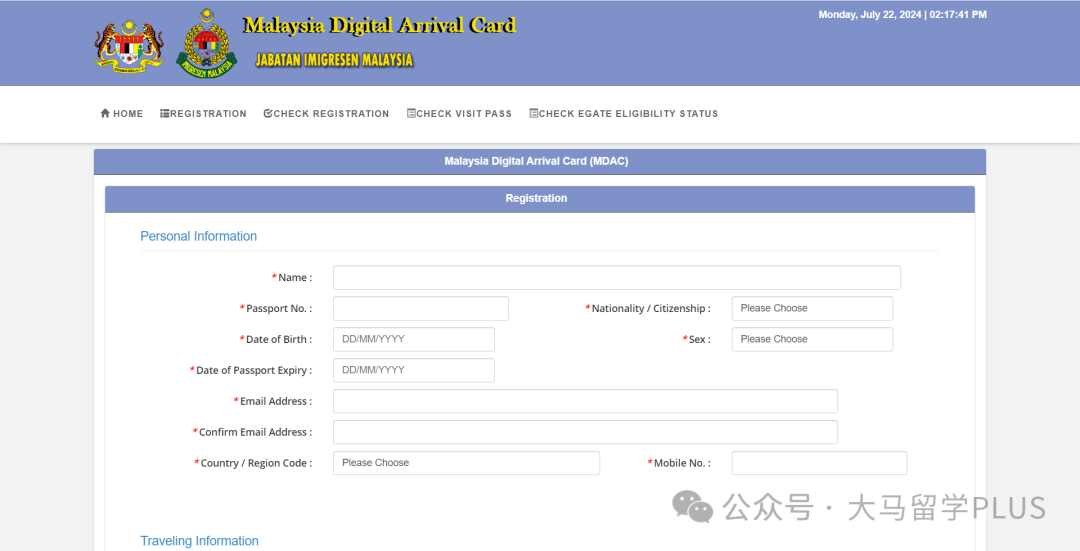Click the Registration panel header
Image resolution: width=1080 pixels, height=551 pixels.
coord(540,199)
